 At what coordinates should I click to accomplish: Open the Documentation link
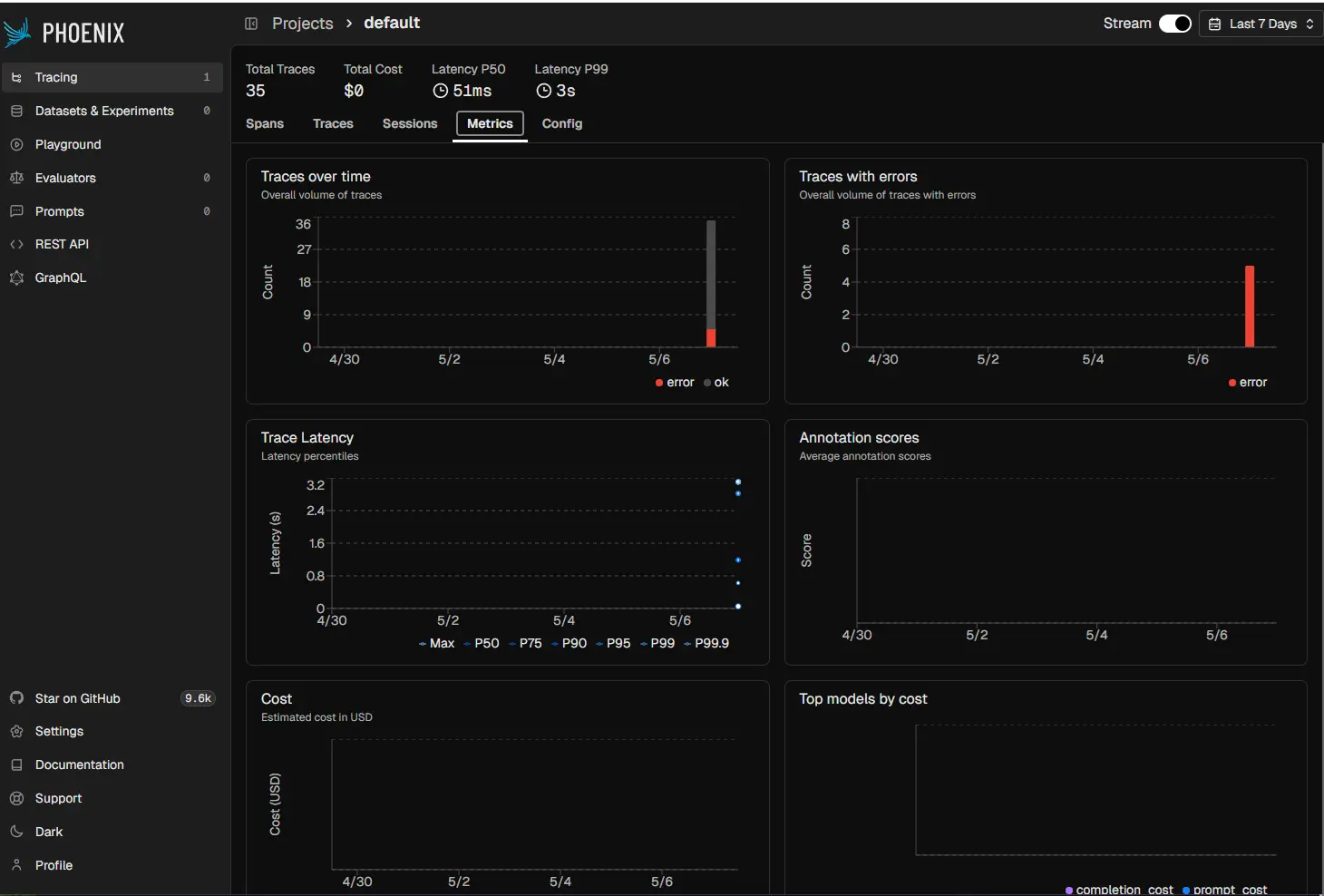point(112,765)
